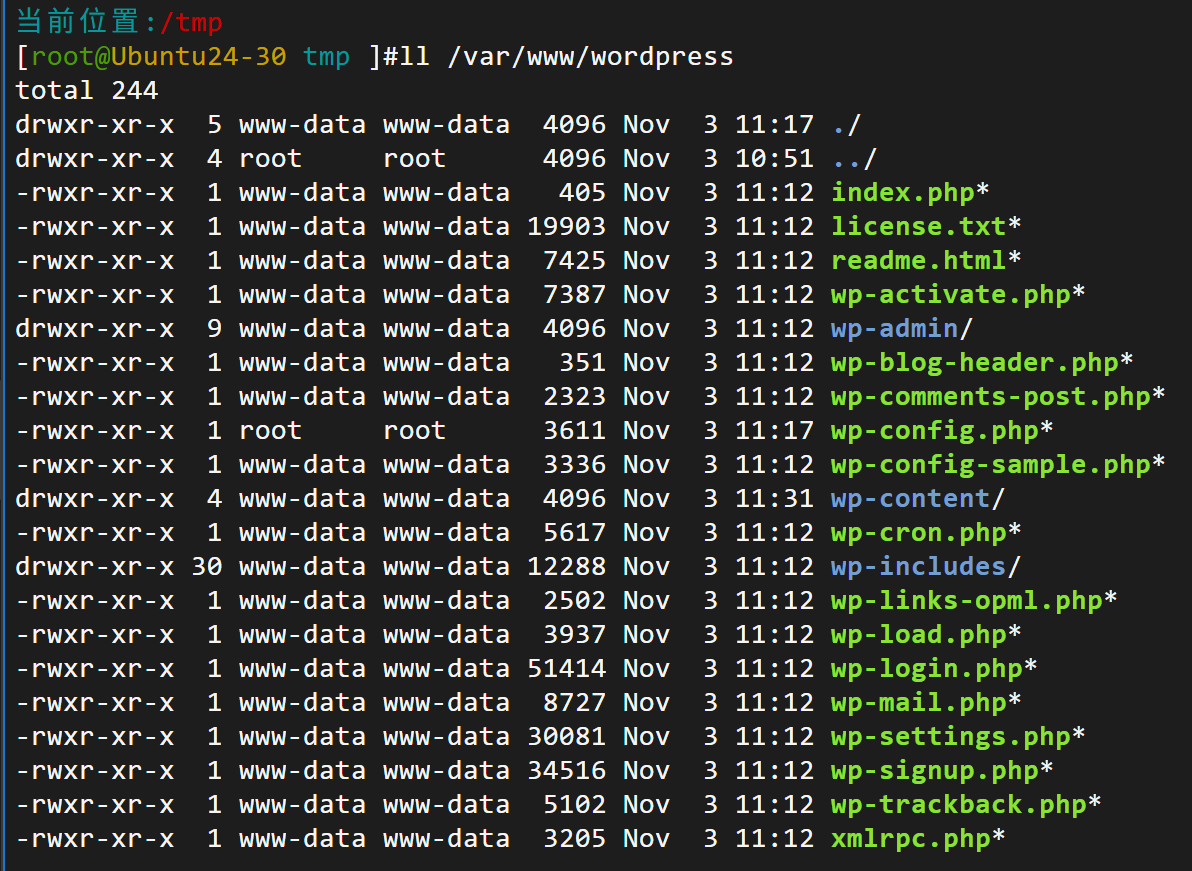Click the wp-config.php file name
The height and width of the screenshot is (871, 1192).
934,431
